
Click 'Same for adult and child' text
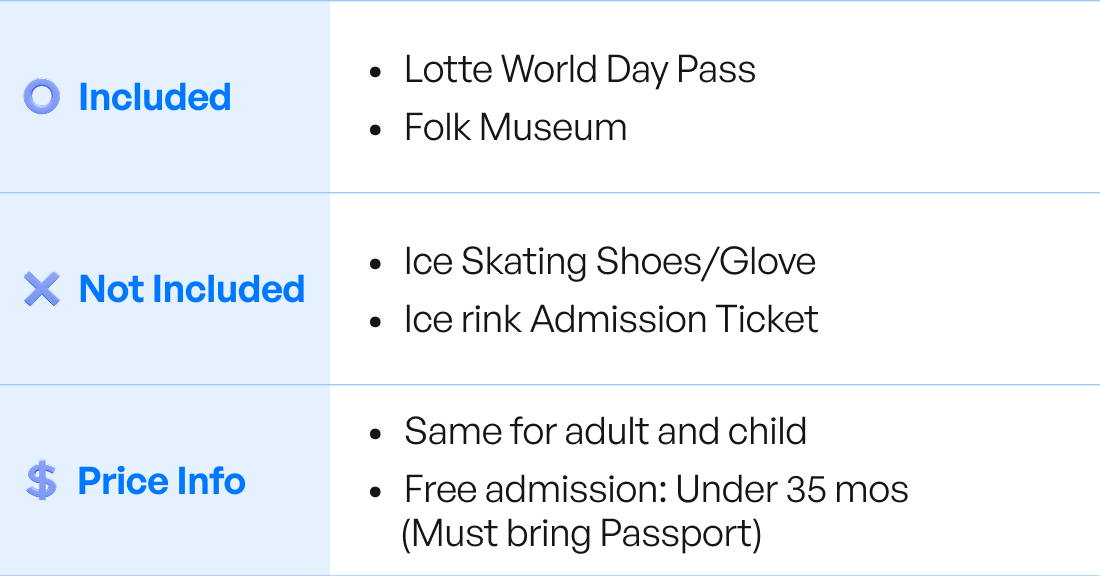click(x=605, y=432)
